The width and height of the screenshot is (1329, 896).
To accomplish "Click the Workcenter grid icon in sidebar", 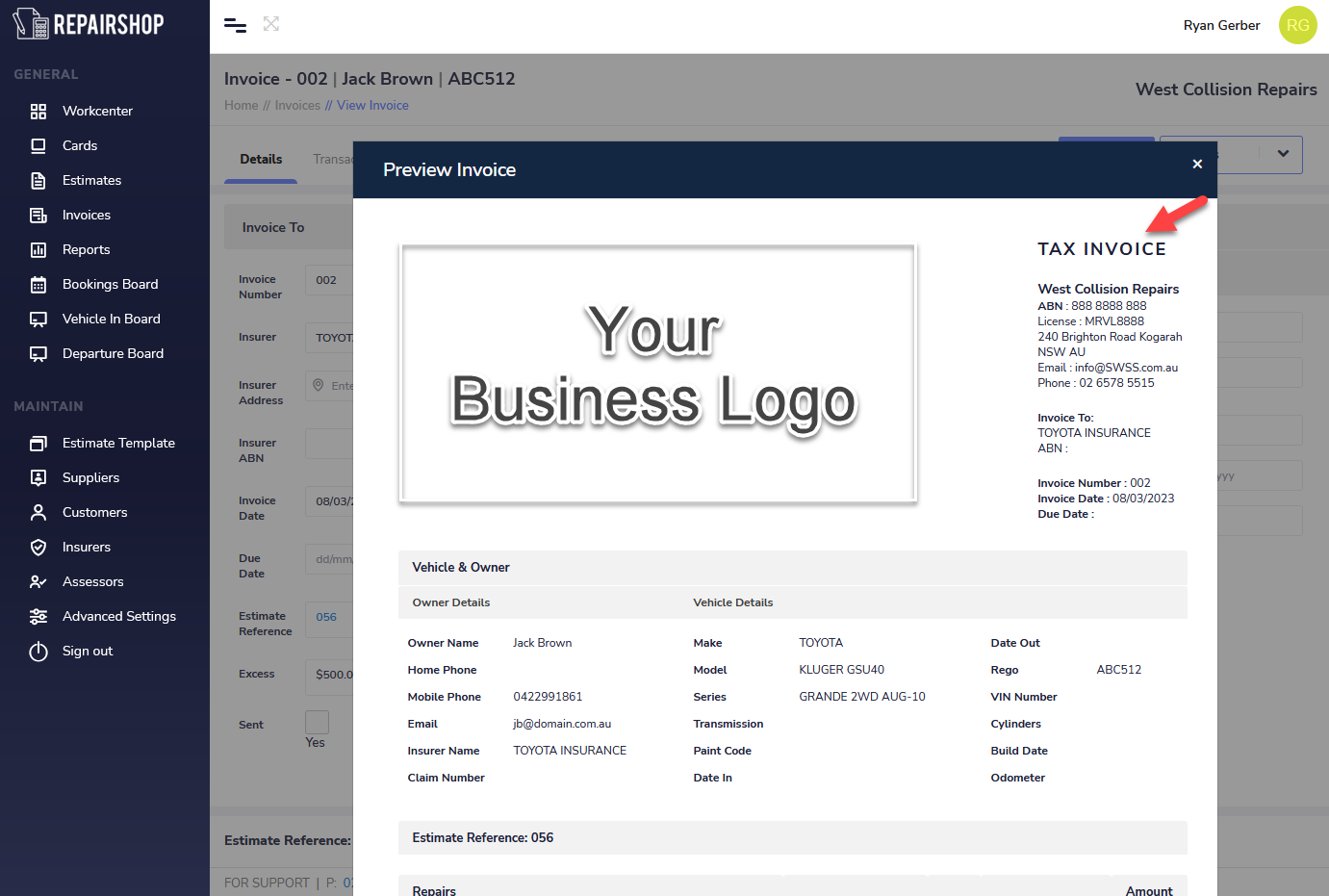I will (38, 112).
